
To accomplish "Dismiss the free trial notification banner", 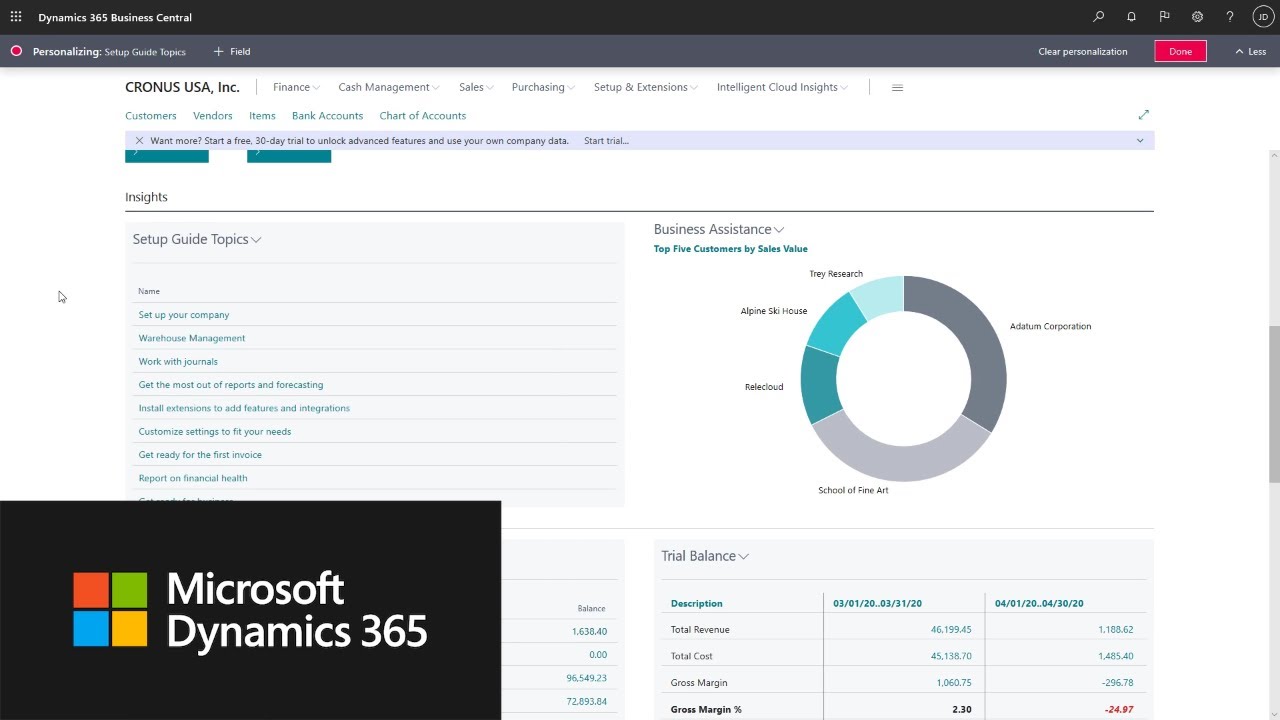I will (x=139, y=141).
